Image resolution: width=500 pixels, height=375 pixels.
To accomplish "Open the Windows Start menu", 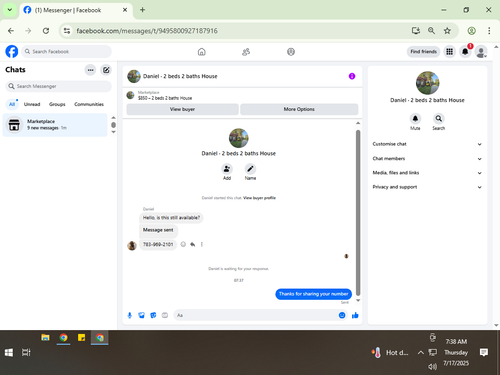I will [x=9, y=353].
